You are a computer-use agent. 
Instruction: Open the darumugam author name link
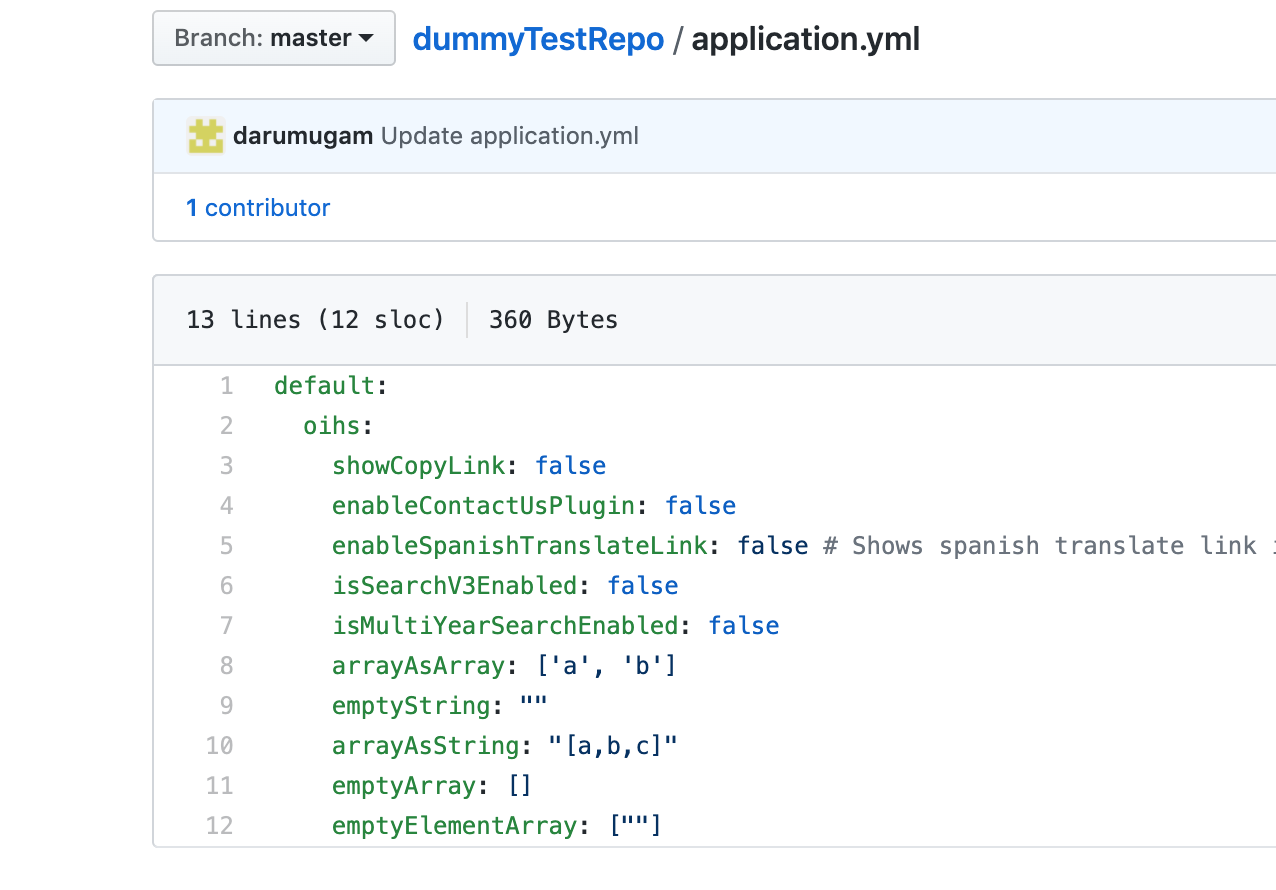pyautogui.click(x=303, y=136)
